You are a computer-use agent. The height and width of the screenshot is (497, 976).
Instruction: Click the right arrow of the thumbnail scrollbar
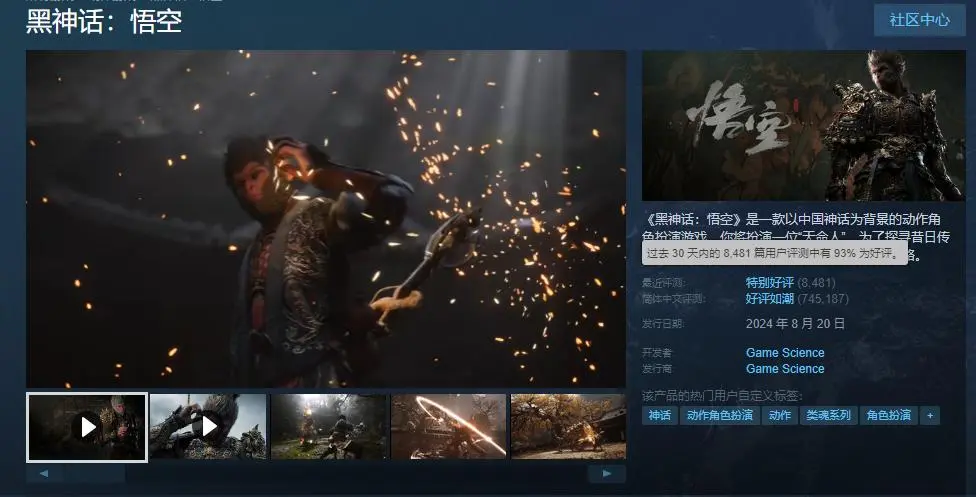[x=607, y=473]
